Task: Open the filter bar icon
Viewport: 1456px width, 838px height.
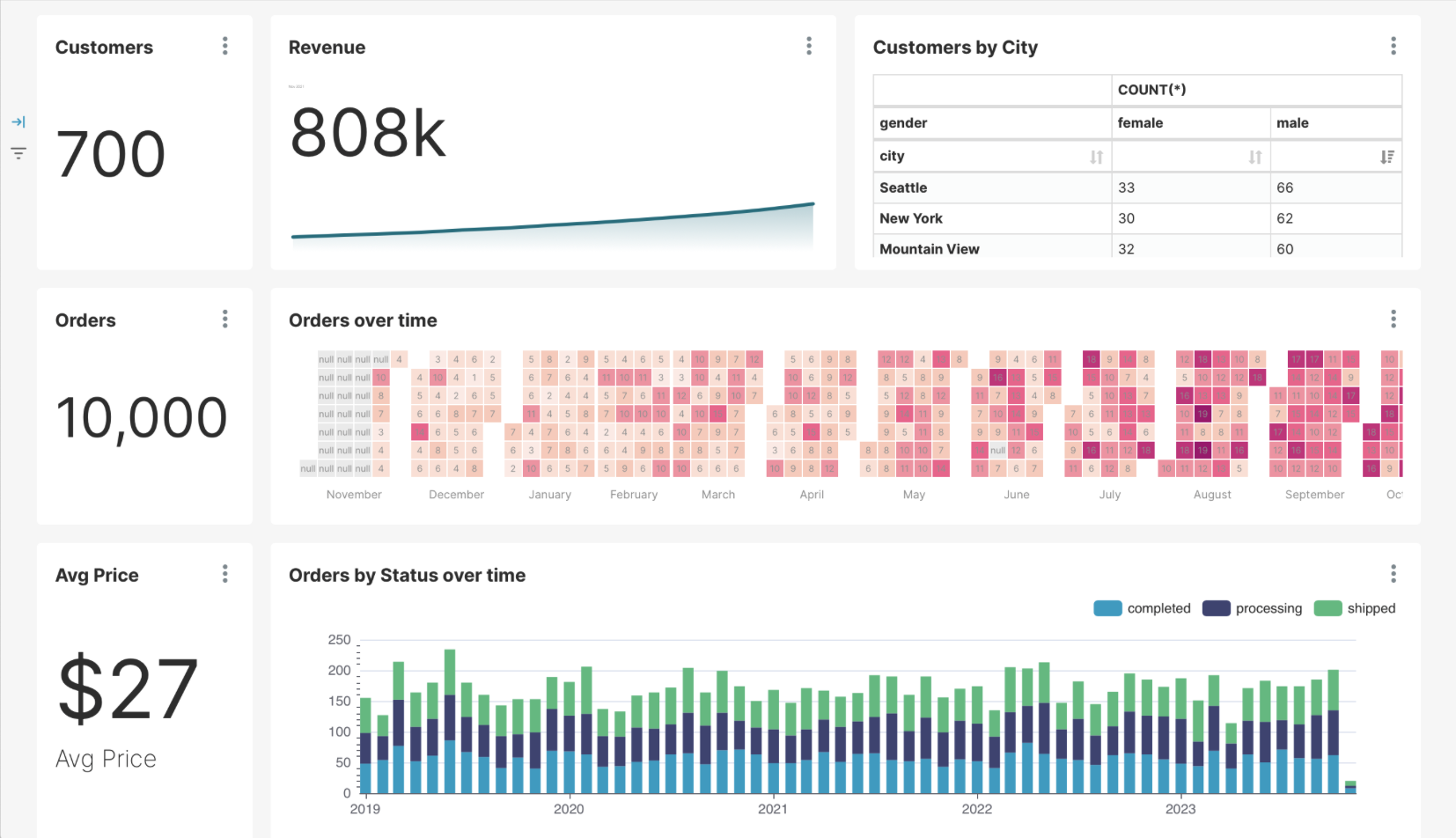Action: tap(18, 153)
